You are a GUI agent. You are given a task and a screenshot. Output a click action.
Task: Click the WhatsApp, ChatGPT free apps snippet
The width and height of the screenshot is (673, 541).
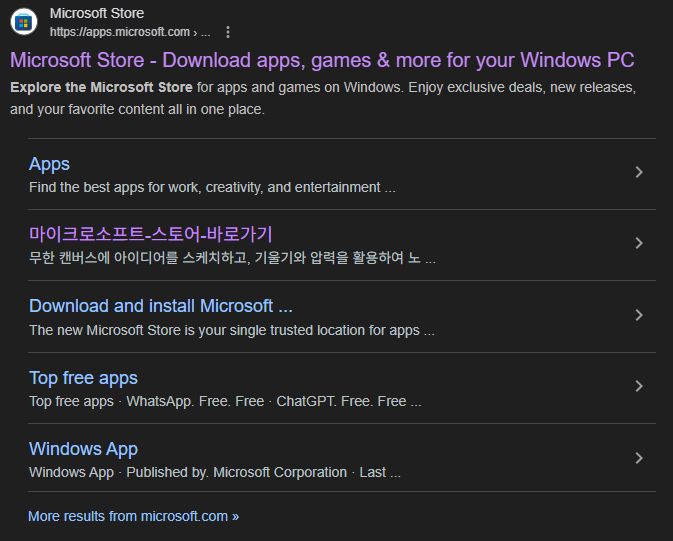[x=225, y=401]
